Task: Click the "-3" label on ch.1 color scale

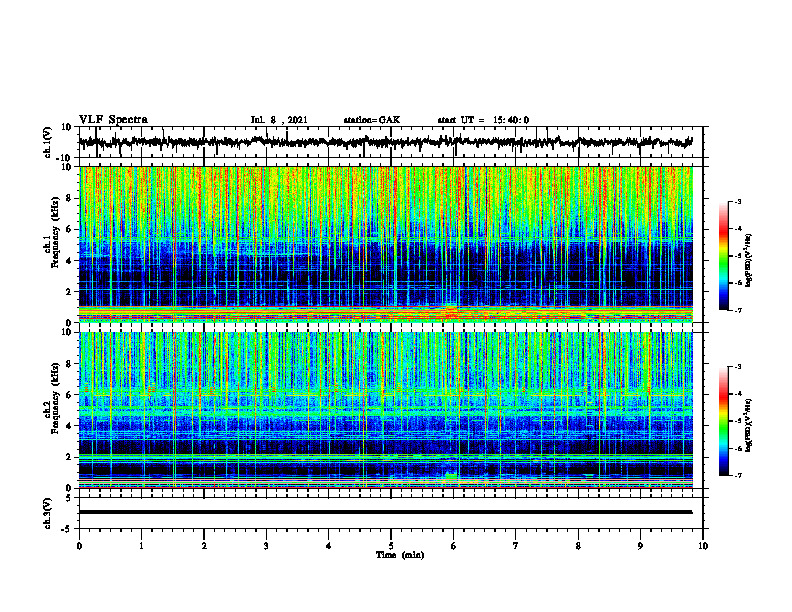Action: [737, 201]
